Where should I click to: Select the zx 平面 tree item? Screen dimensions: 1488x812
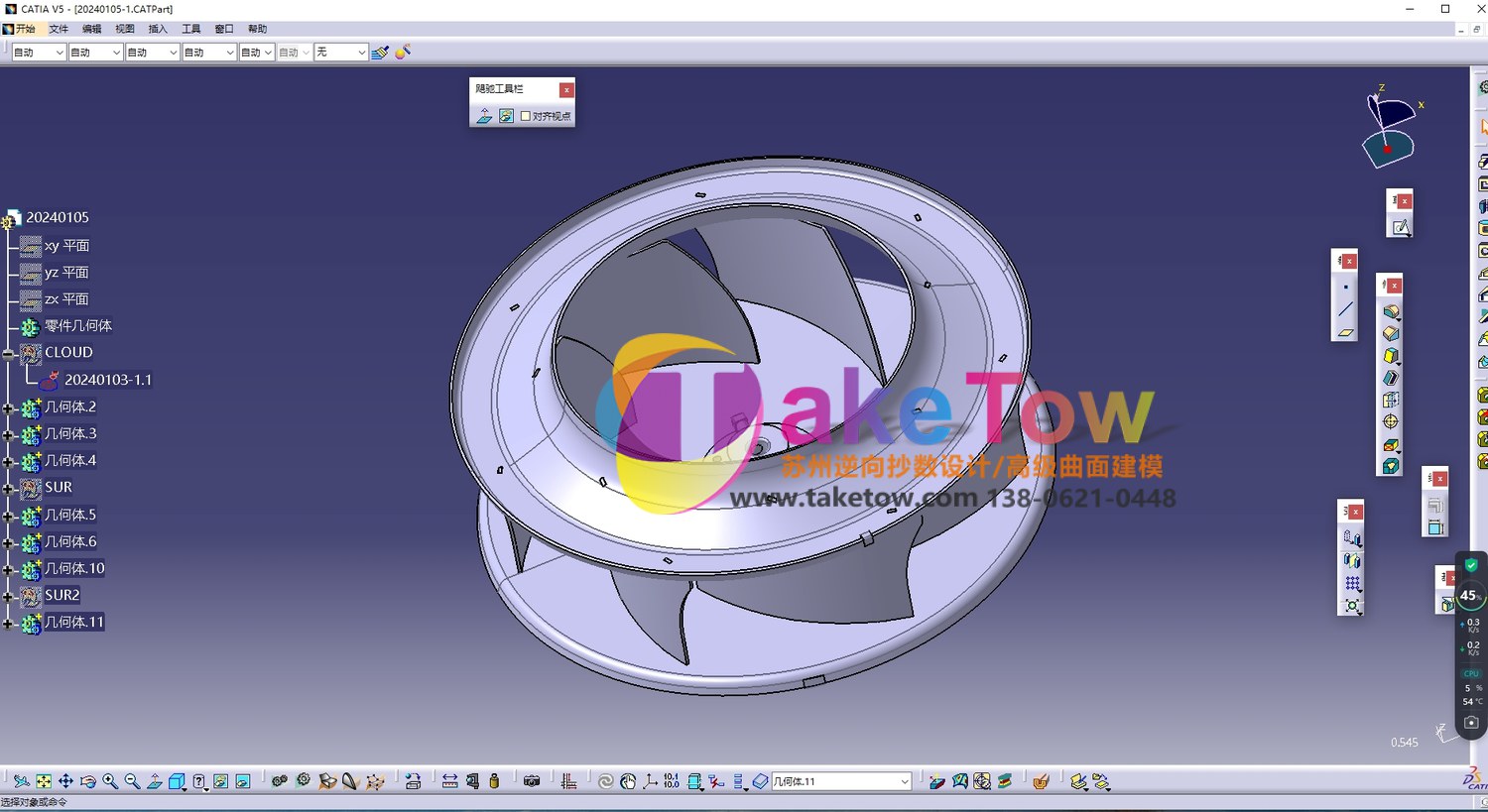(x=66, y=299)
